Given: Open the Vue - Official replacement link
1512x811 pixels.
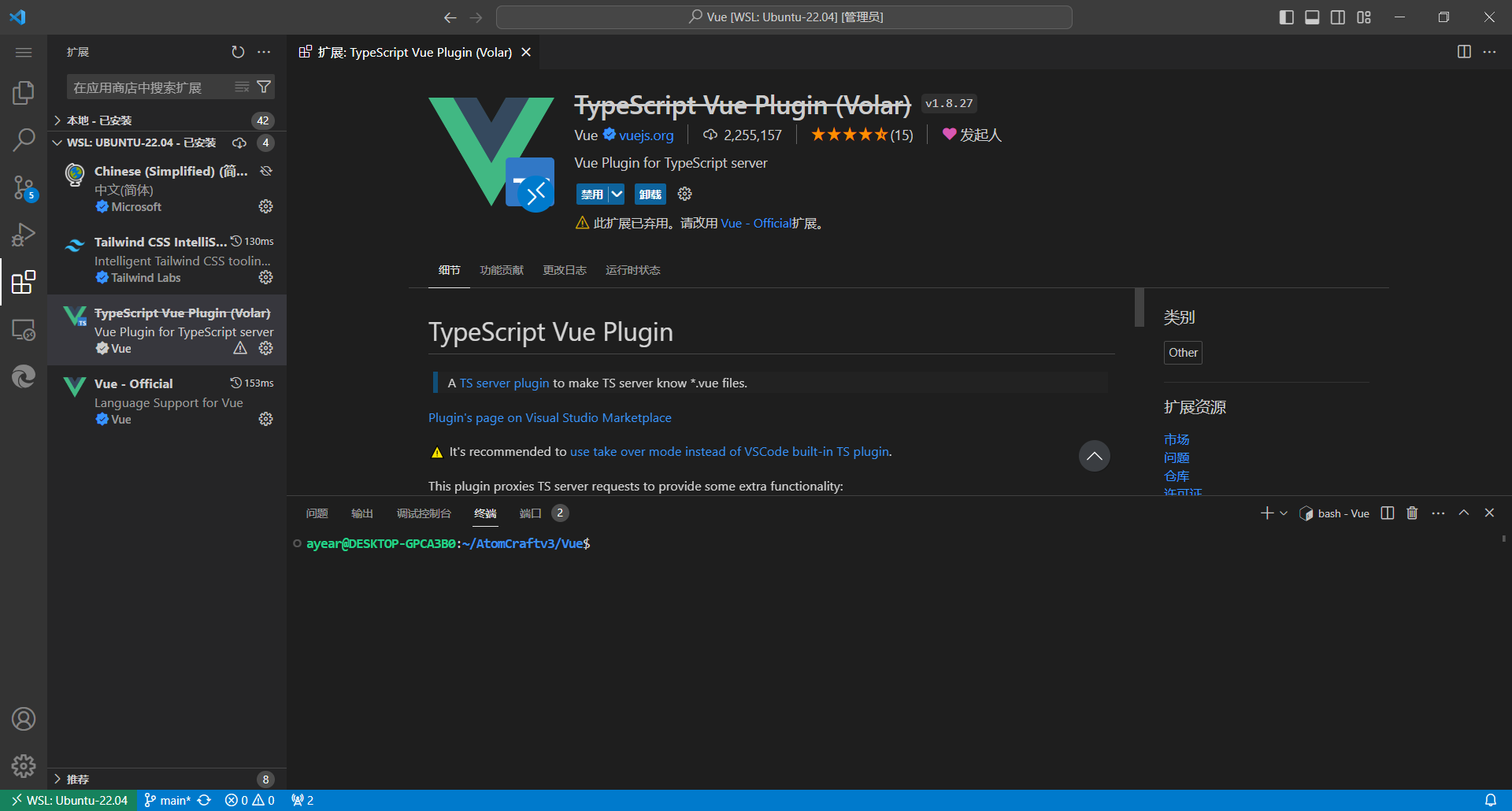Looking at the screenshot, I should (x=756, y=224).
